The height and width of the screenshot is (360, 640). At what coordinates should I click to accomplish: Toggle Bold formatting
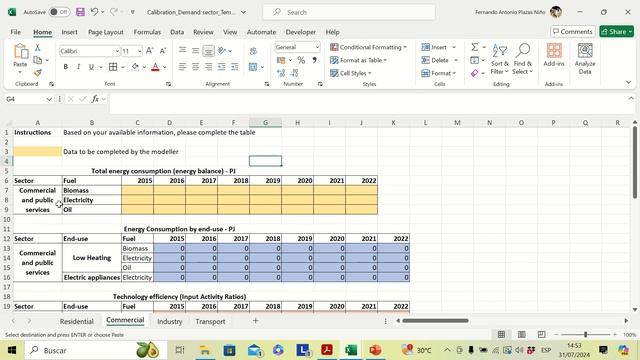[66, 67]
